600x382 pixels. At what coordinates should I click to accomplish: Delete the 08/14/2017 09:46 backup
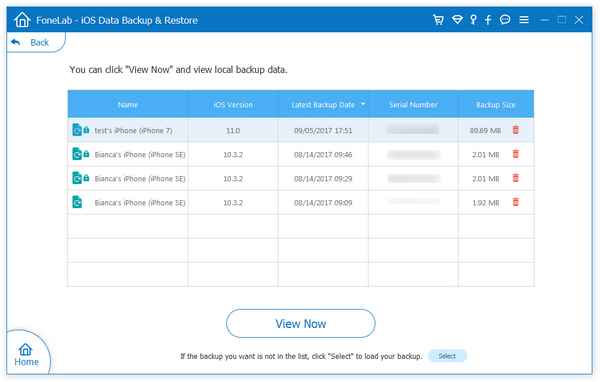click(515, 154)
